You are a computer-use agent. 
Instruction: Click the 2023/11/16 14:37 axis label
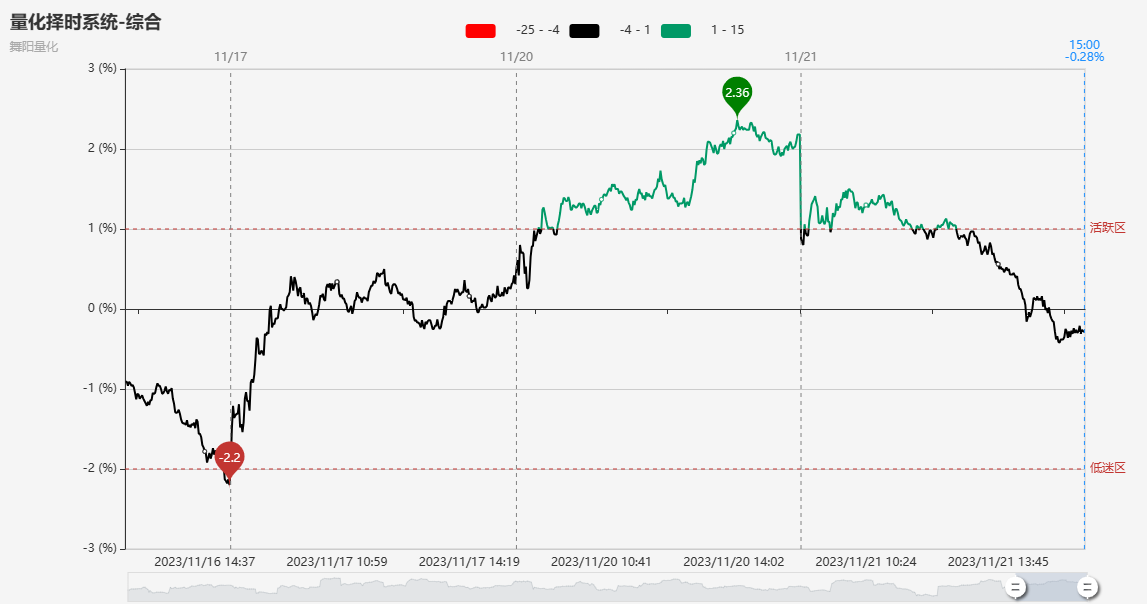[205, 562]
